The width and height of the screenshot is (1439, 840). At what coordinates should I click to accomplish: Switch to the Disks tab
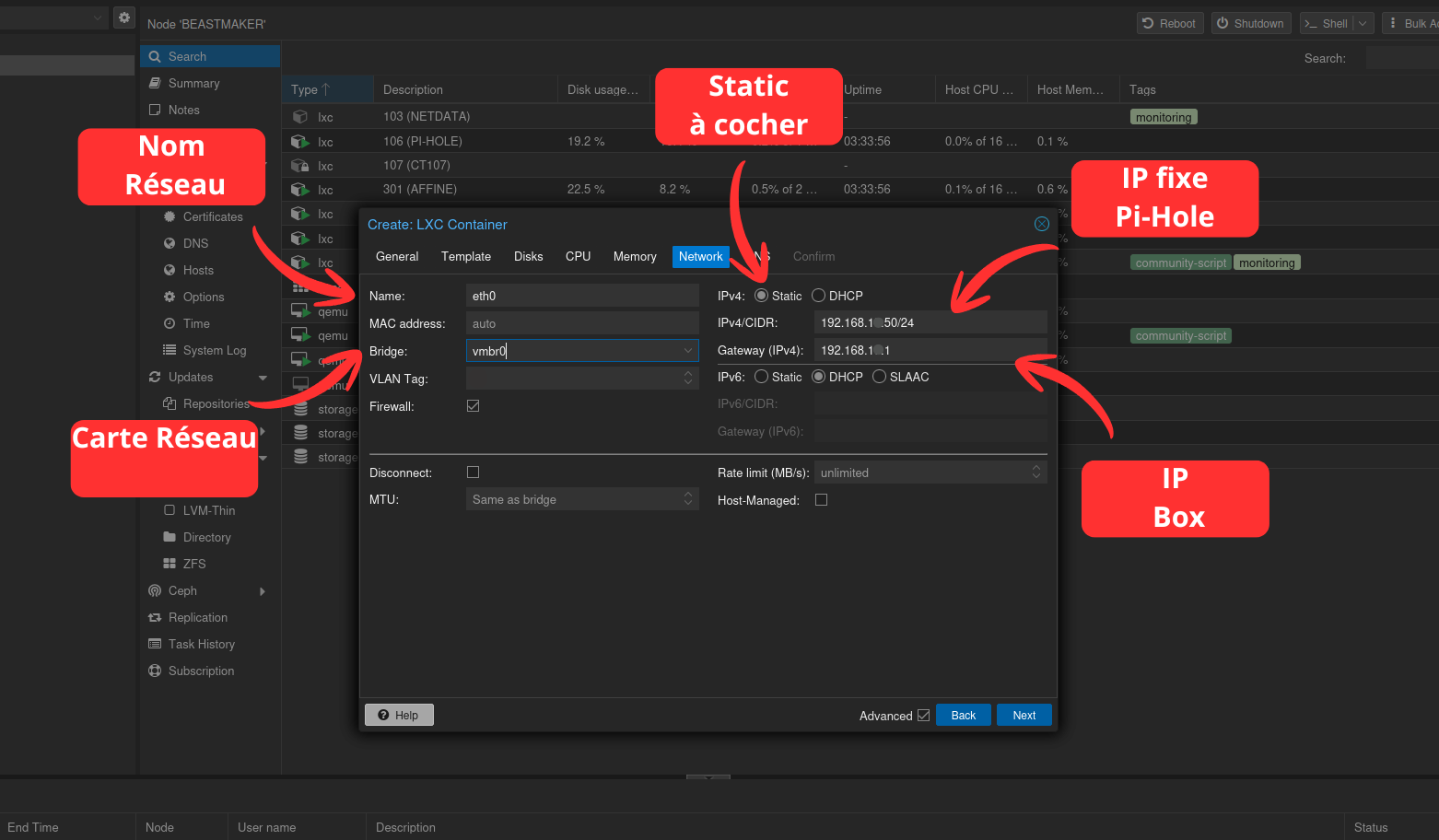coord(529,257)
